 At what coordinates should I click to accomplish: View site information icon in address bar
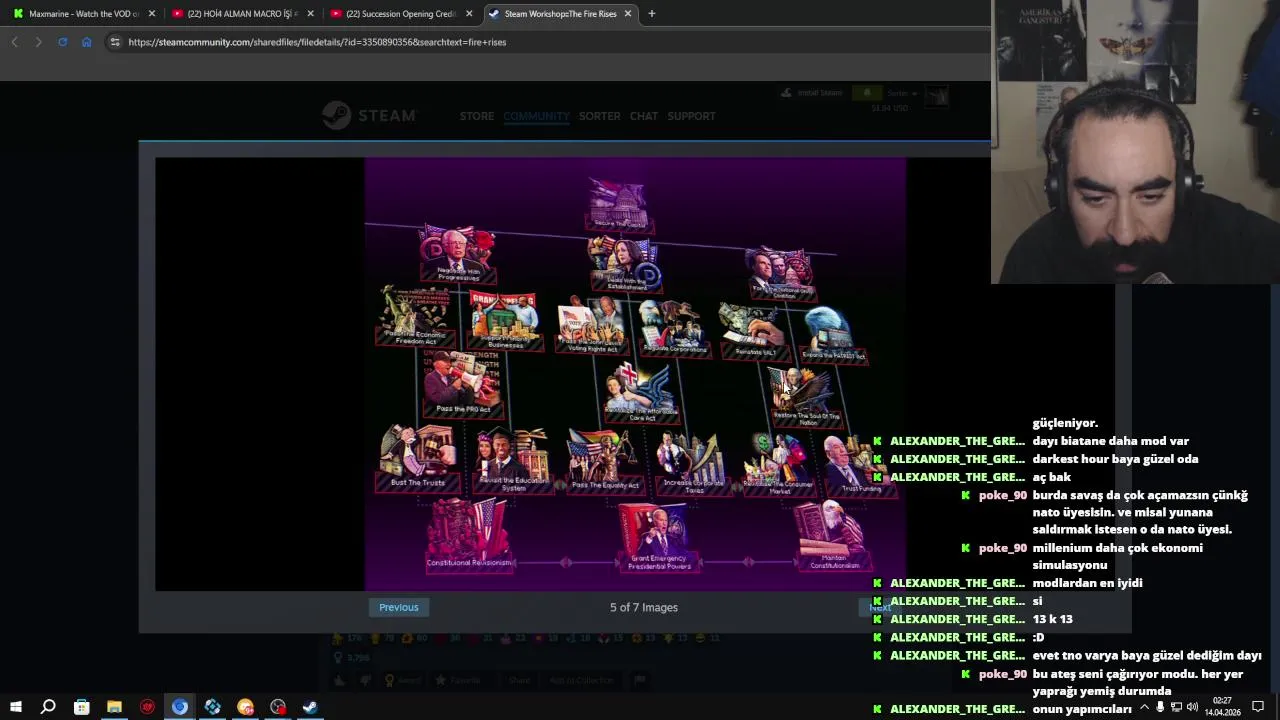pyautogui.click(x=115, y=42)
